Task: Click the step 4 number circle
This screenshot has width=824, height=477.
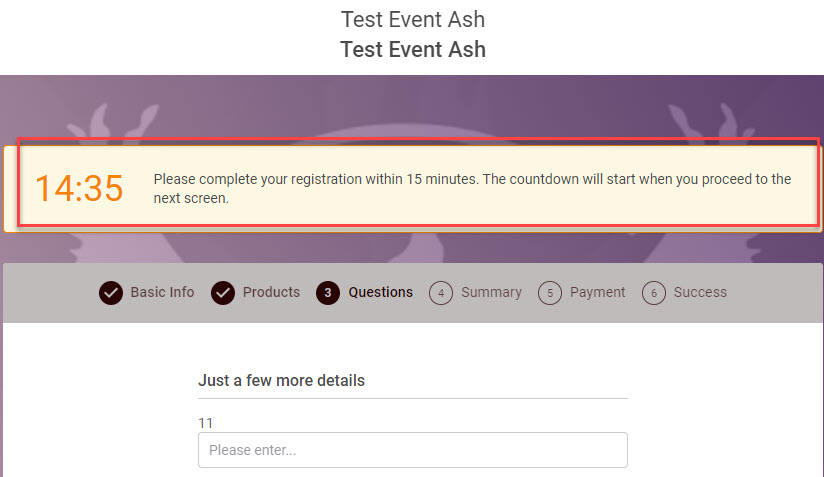Action: click(x=441, y=293)
